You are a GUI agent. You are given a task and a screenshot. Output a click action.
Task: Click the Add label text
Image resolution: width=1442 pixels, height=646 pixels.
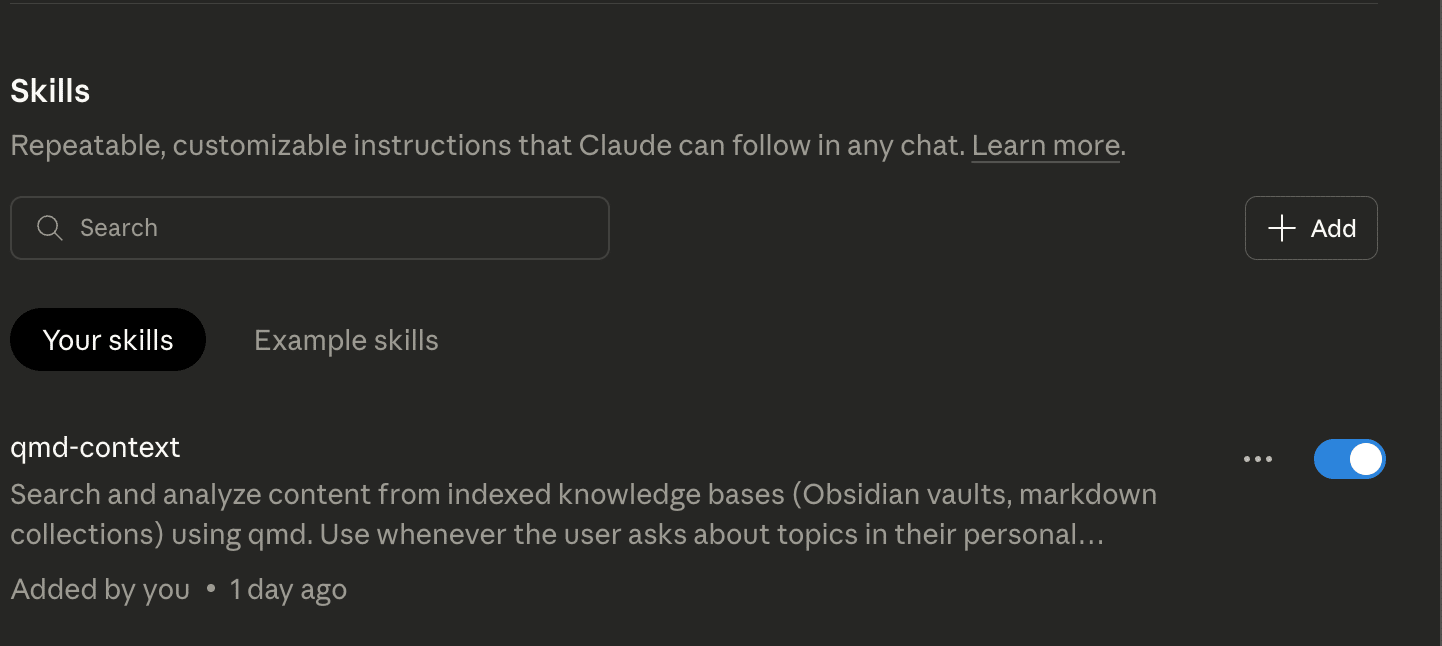tap(1333, 228)
